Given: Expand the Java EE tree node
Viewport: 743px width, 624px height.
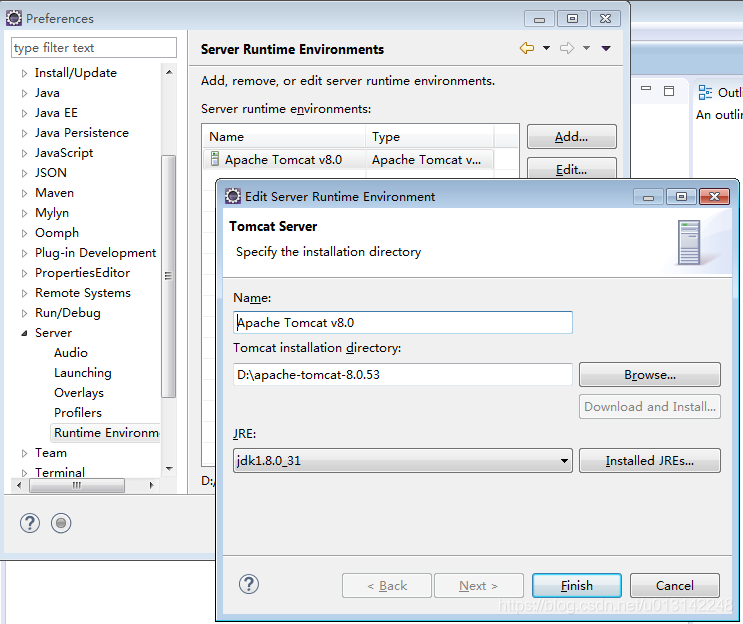Looking at the screenshot, I should tap(25, 113).
